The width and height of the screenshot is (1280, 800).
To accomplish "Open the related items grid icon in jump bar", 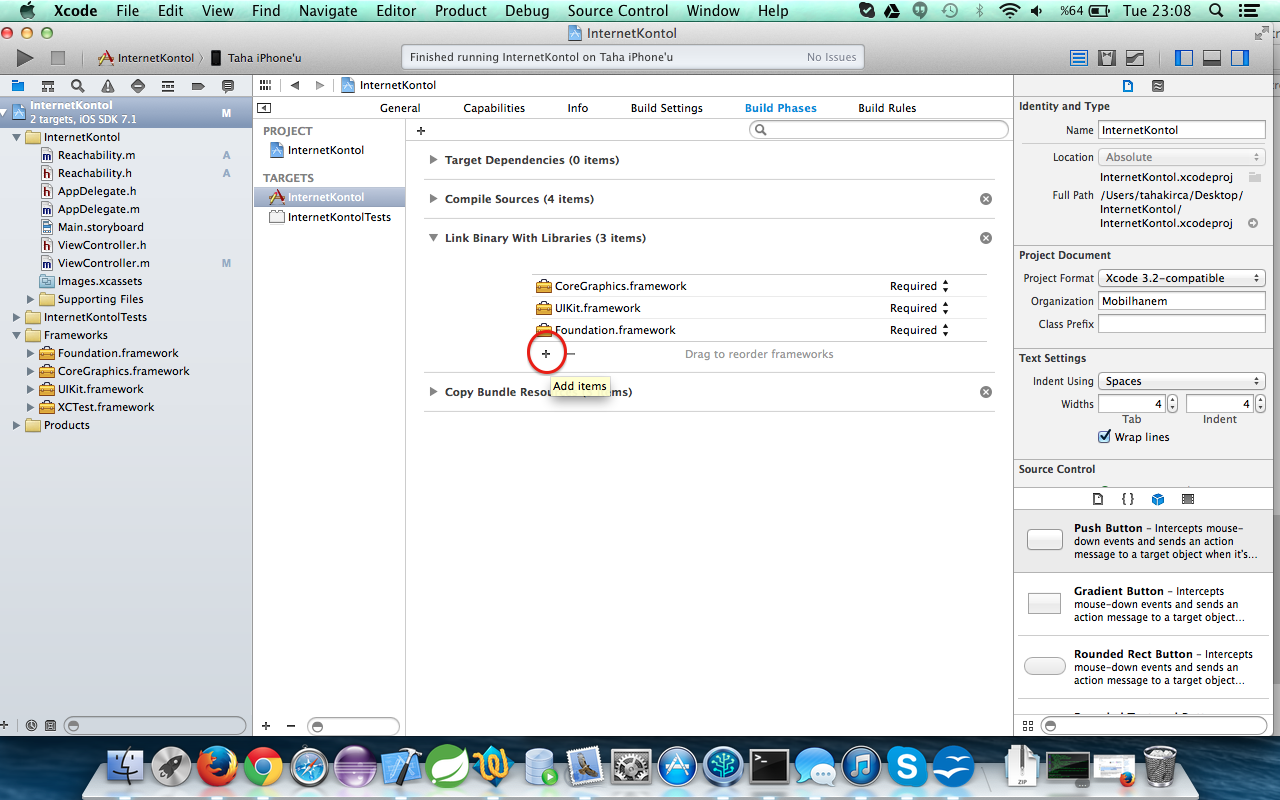I will [265, 85].
